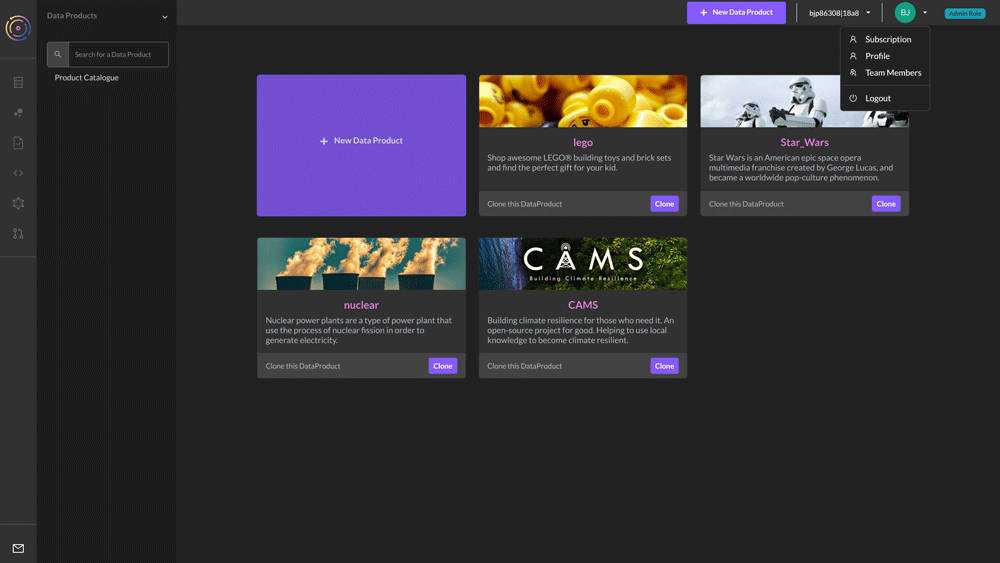The width and height of the screenshot is (1000, 563).
Task: Click the Star_Wars card description text
Action: coord(801,168)
